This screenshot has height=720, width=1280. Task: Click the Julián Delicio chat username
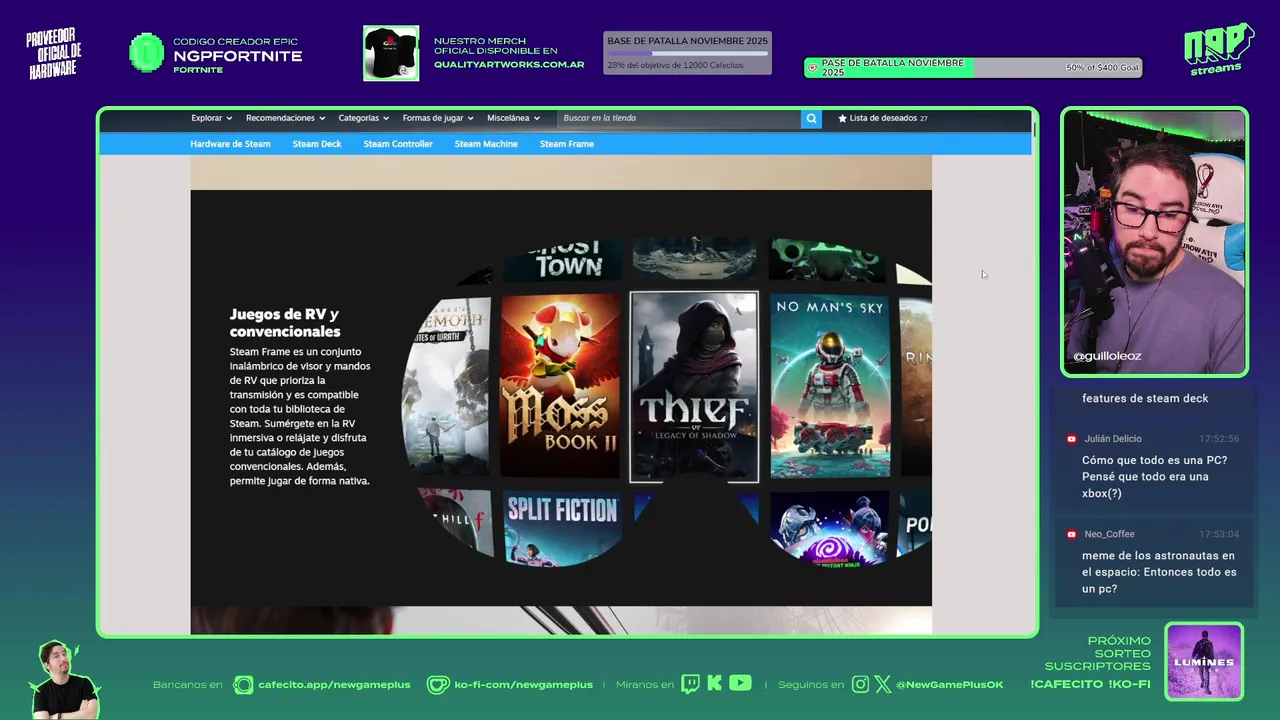pos(1113,439)
